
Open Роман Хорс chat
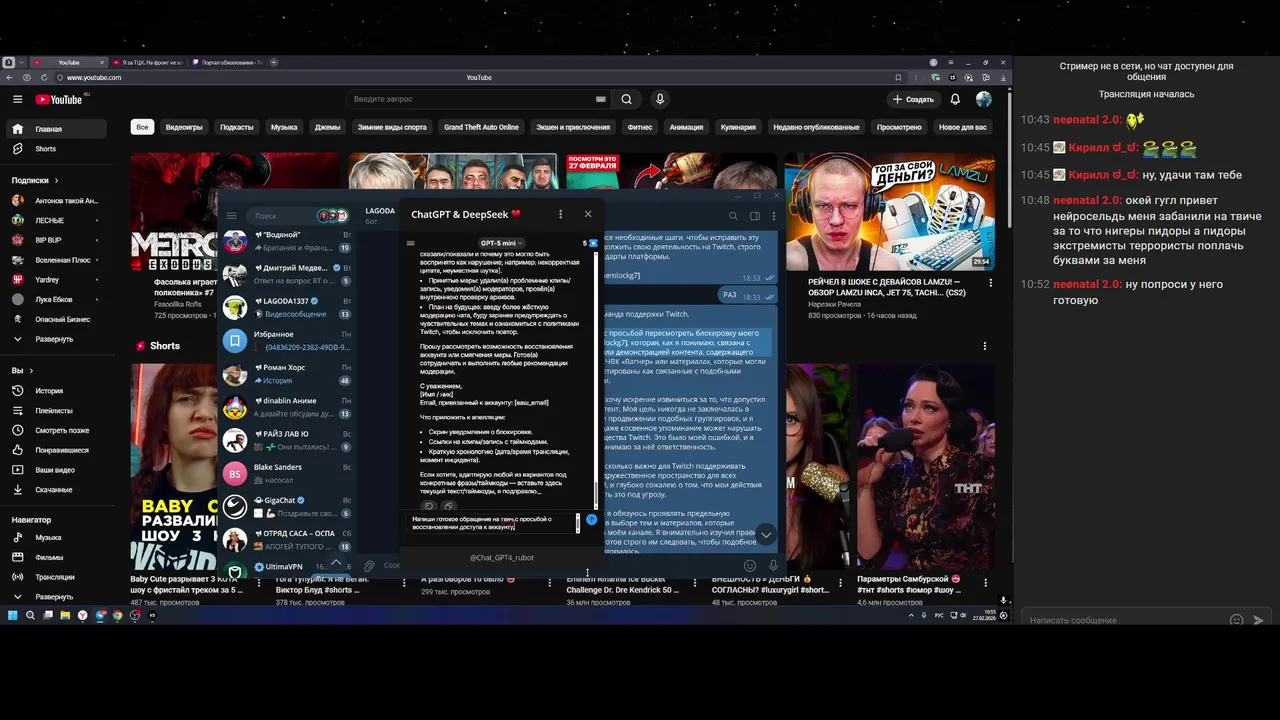click(287, 374)
